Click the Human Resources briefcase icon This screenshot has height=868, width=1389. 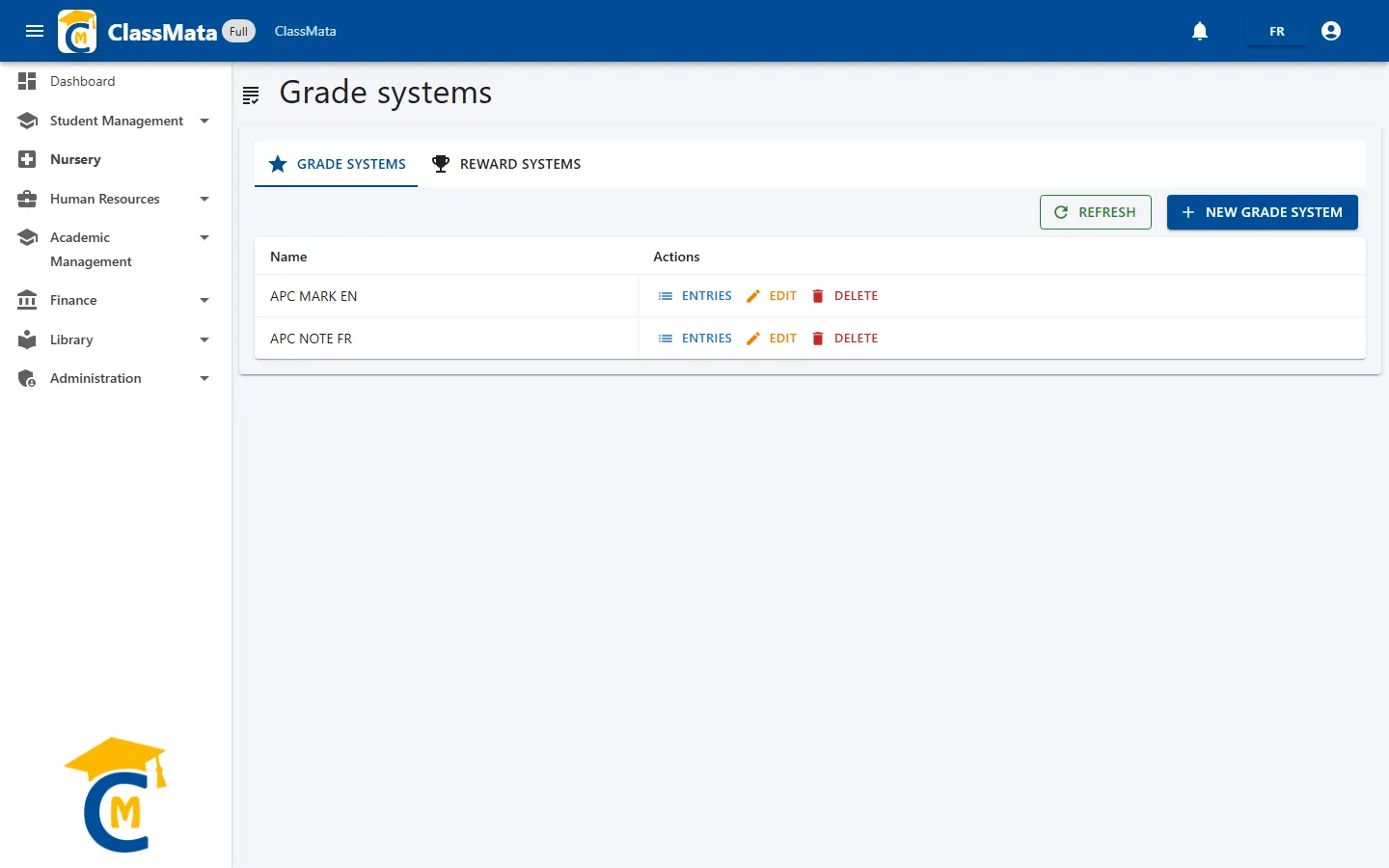click(x=27, y=199)
